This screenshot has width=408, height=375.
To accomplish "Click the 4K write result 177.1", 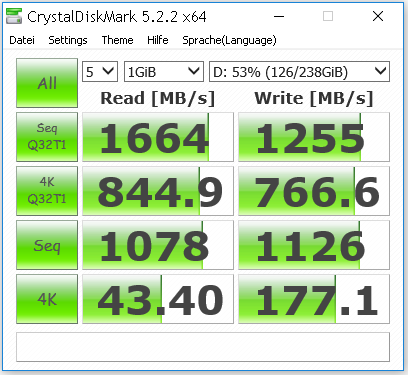I will tap(314, 299).
